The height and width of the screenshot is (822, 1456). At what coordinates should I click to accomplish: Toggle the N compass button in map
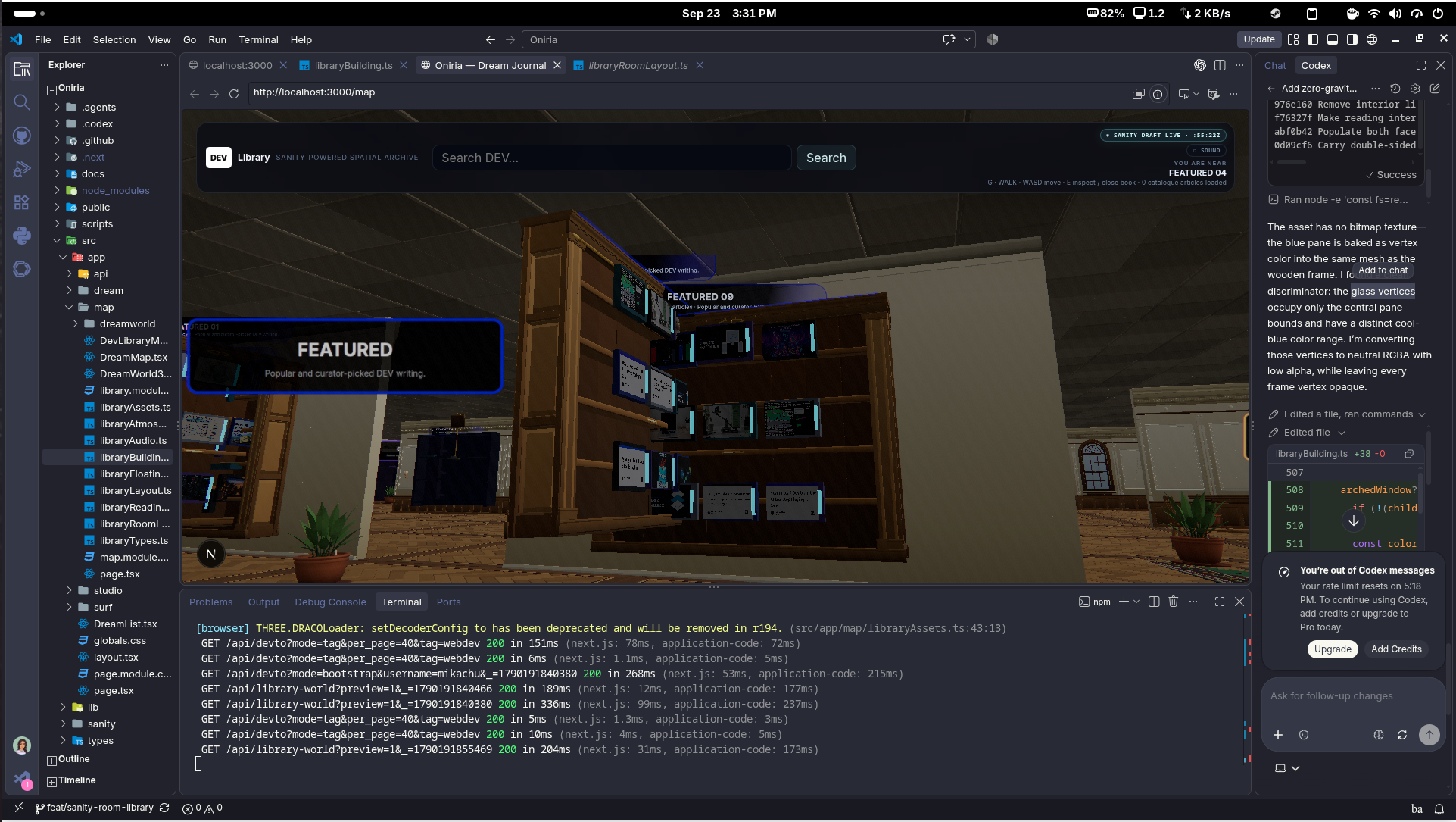click(211, 554)
